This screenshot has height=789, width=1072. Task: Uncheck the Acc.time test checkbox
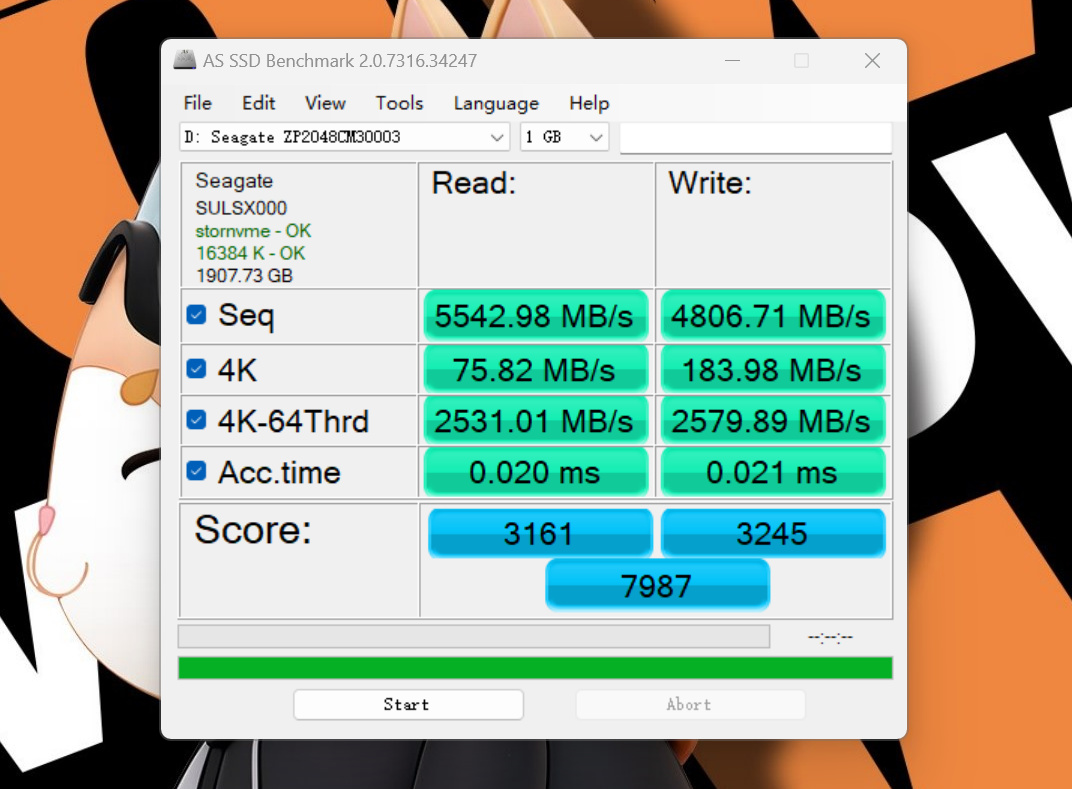click(x=196, y=471)
